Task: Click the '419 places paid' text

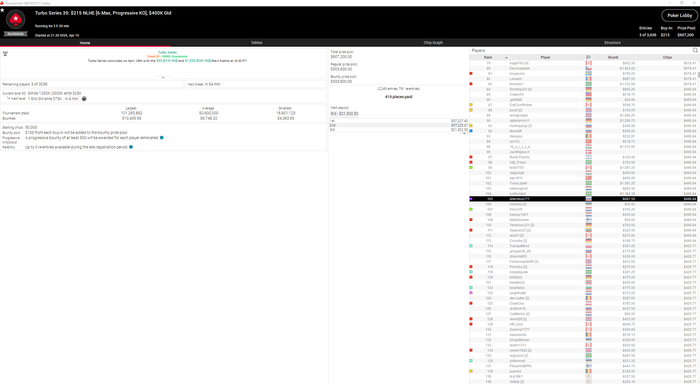Action: coord(399,96)
